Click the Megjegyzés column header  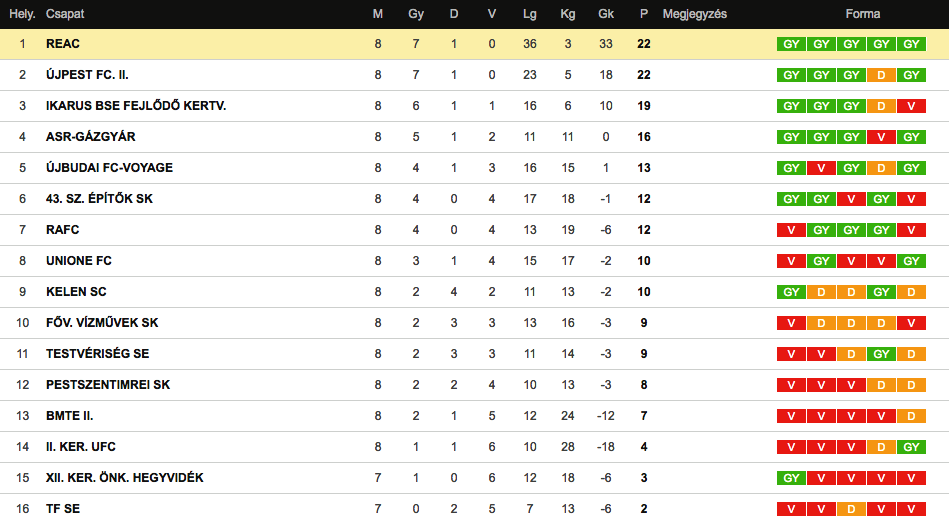(694, 14)
